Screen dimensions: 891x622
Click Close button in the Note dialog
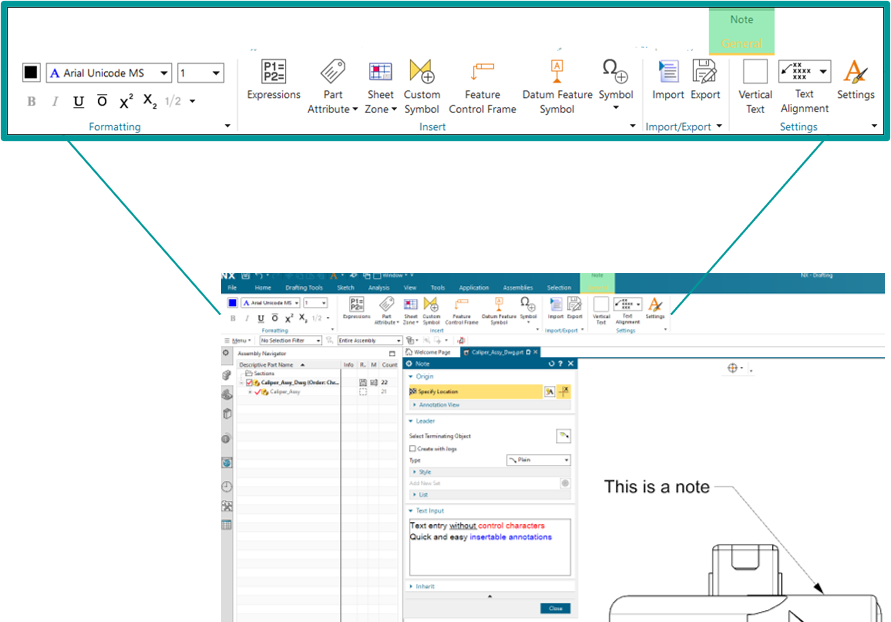click(x=555, y=608)
